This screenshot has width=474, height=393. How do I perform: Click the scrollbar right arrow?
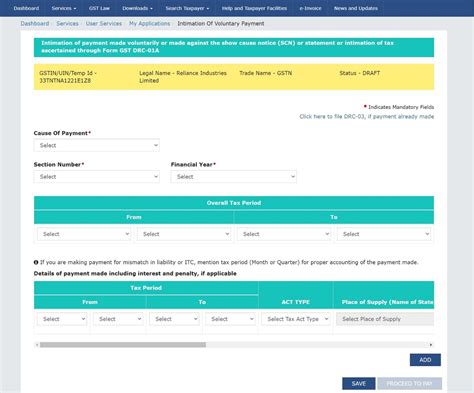coord(431,345)
